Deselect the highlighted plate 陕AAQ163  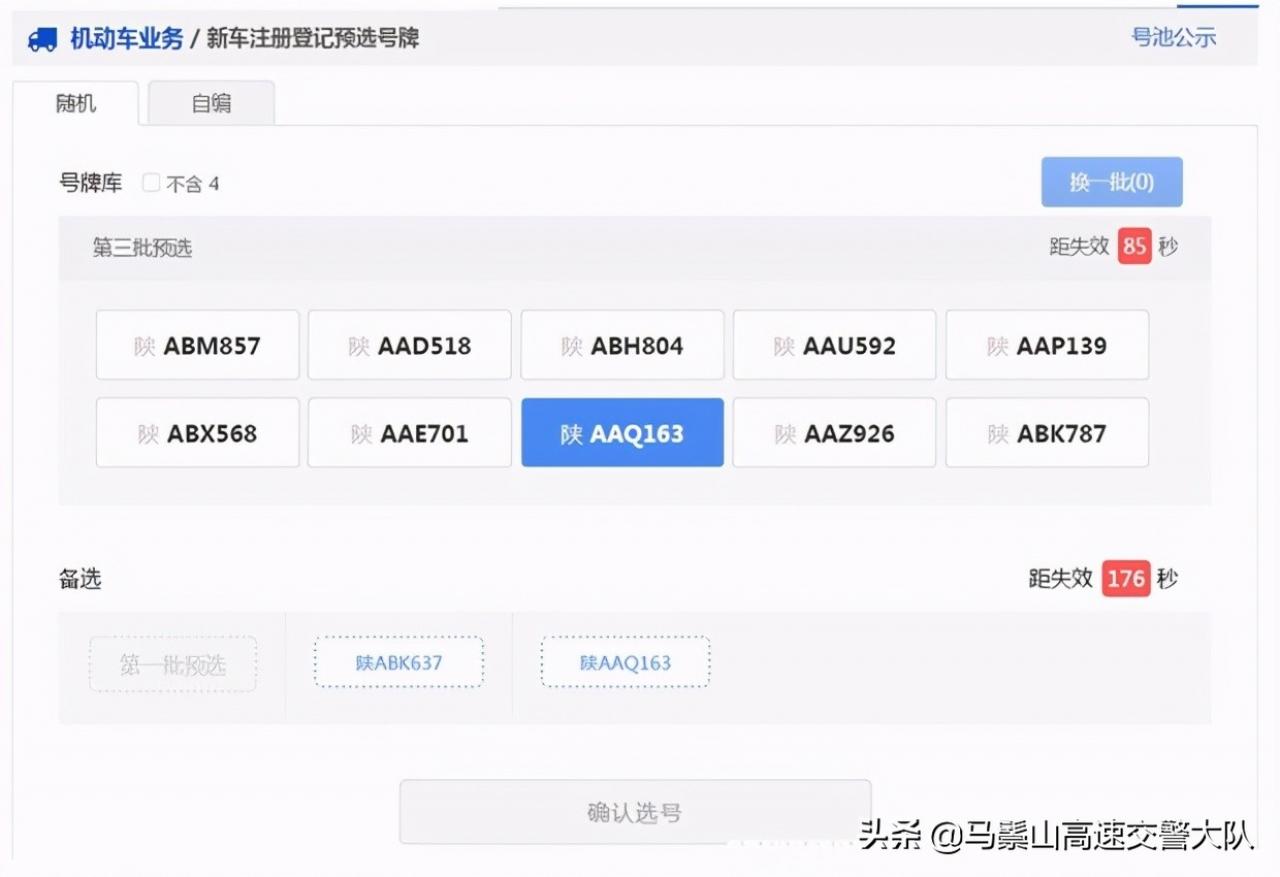(622, 432)
